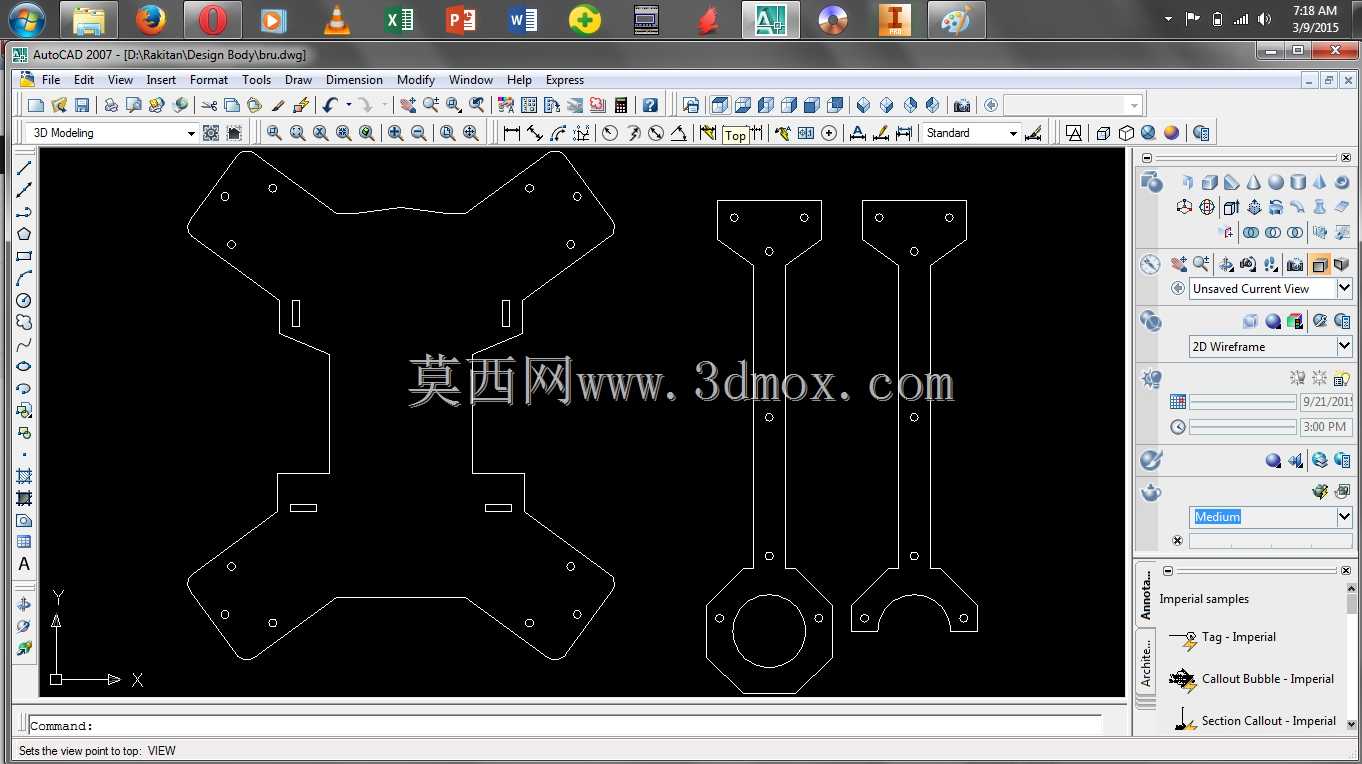Close the Dashboard panel
This screenshot has width=1362, height=764.
(1346, 158)
